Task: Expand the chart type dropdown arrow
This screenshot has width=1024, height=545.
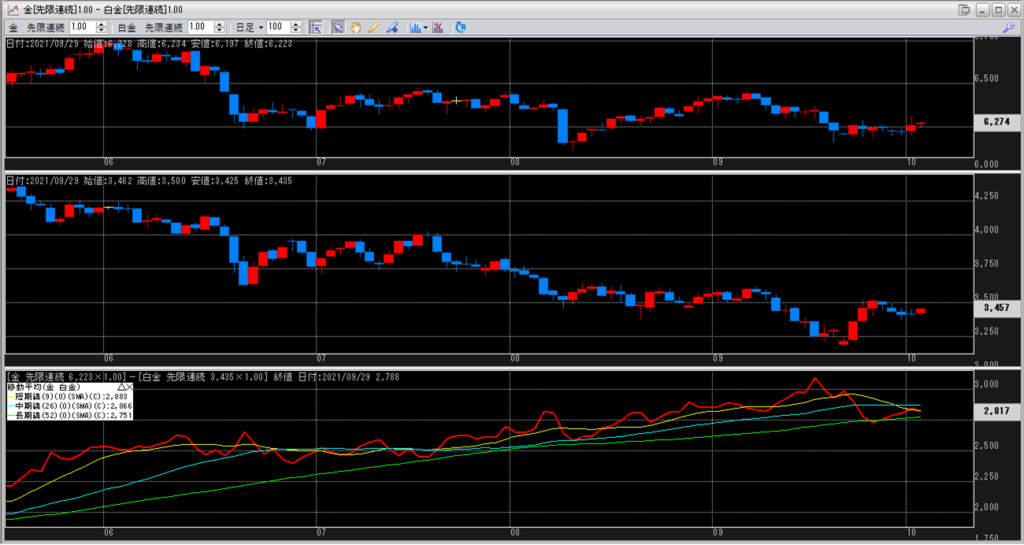Action: [x=425, y=26]
